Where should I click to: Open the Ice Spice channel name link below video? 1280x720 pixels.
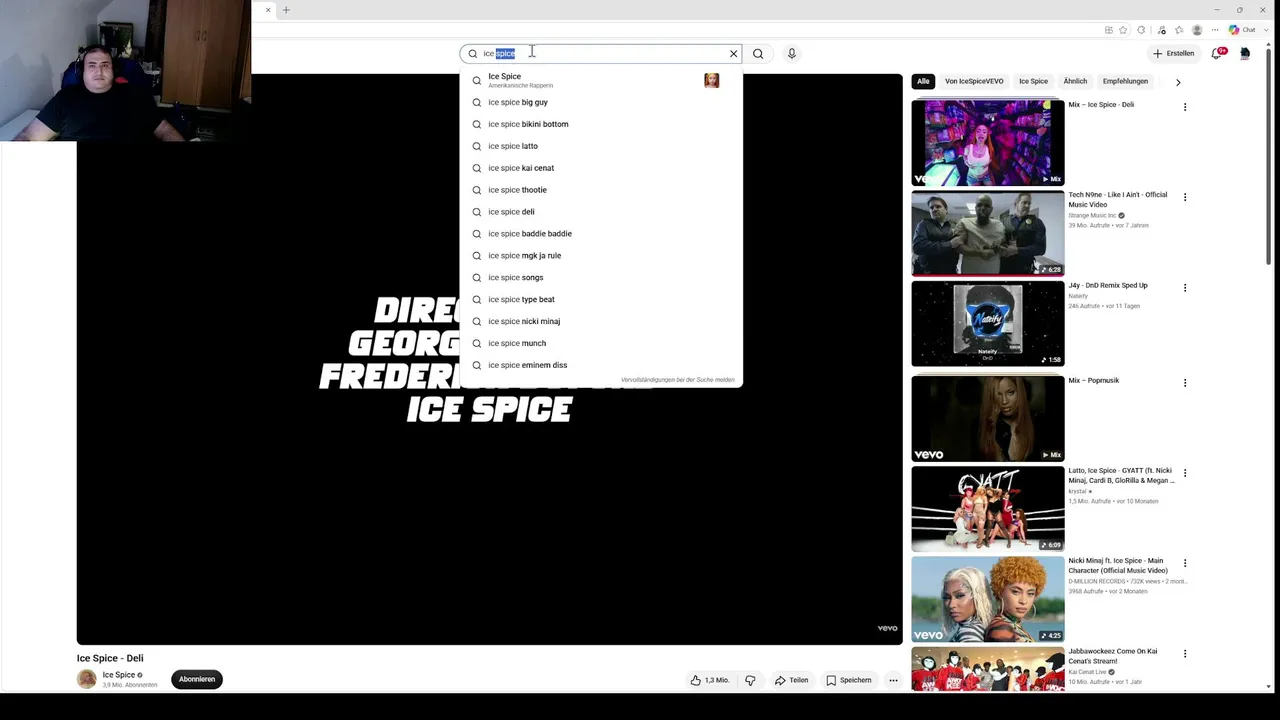(119, 675)
